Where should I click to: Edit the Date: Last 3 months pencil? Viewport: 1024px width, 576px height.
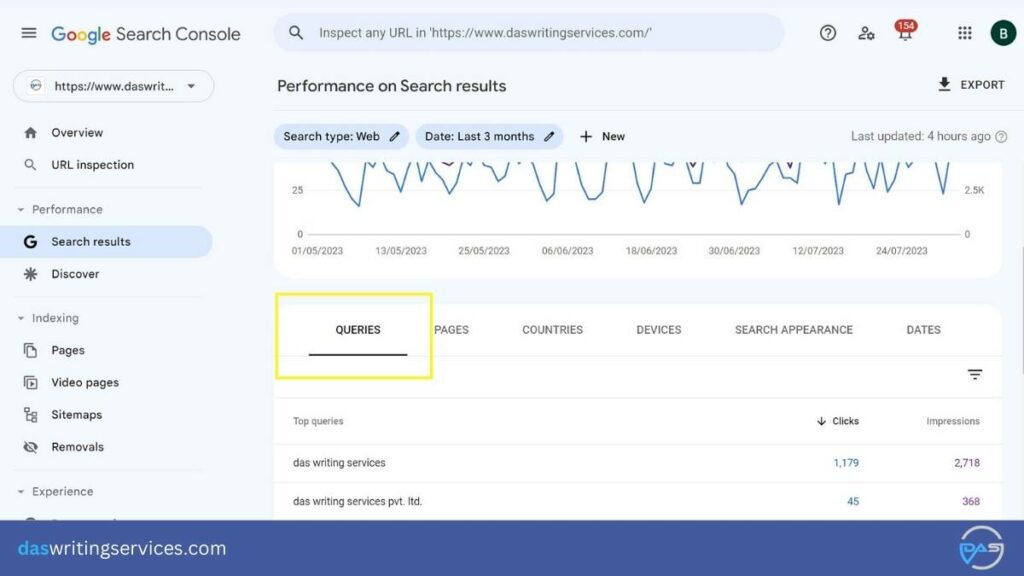(x=549, y=136)
